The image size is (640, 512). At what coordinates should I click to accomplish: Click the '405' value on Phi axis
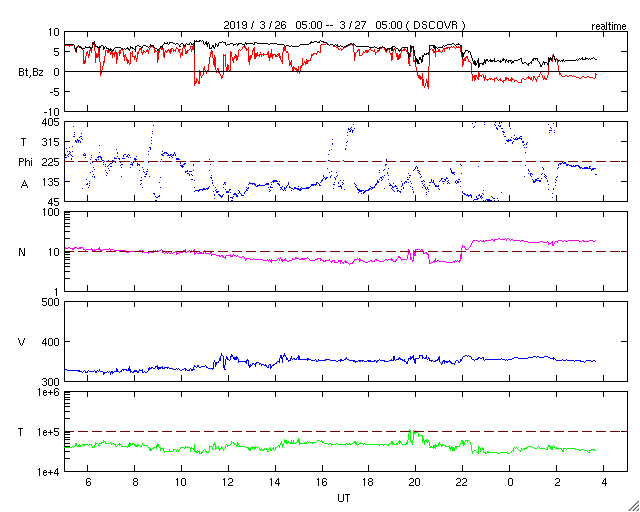click(51, 122)
